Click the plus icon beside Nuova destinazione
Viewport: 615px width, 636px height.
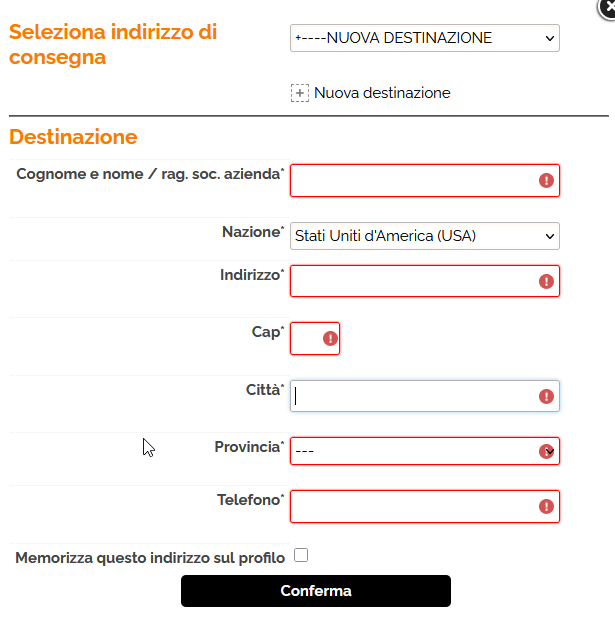[300, 93]
